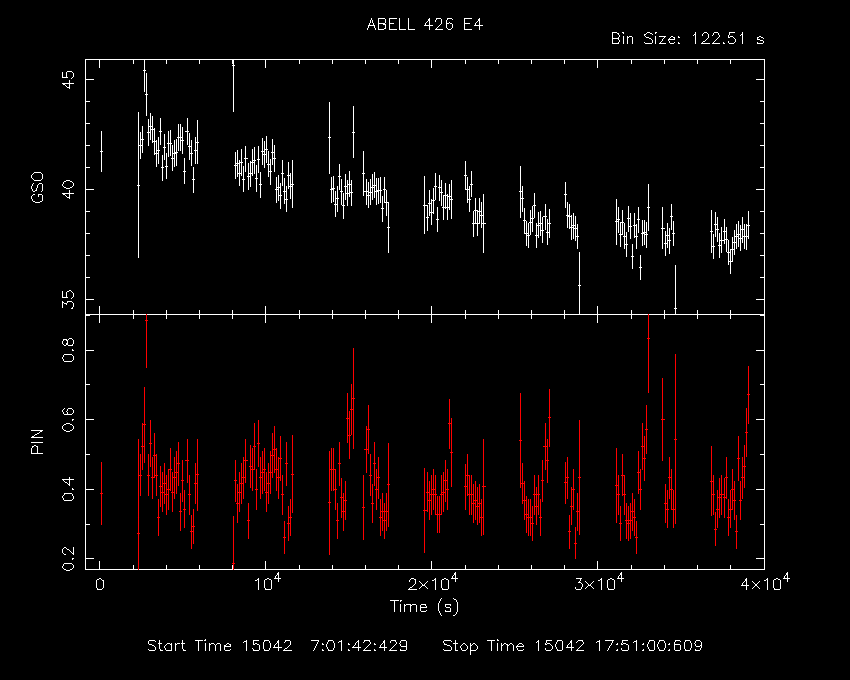The height and width of the screenshot is (680, 850).
Task: Click the Bin Size: 122.51 s label
Action: tap(687, 39)
